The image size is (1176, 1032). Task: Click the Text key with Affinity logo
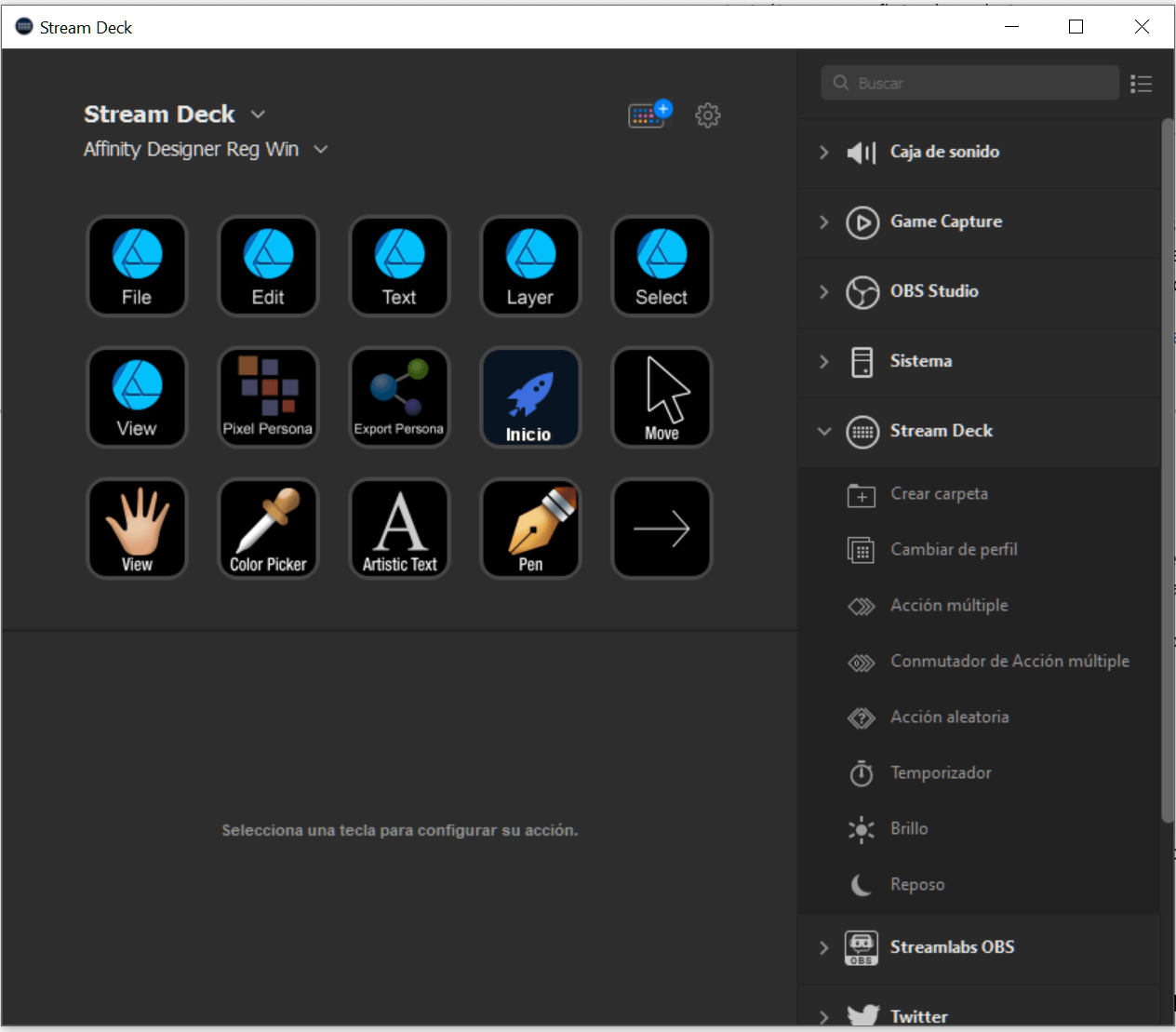(399, 266)
